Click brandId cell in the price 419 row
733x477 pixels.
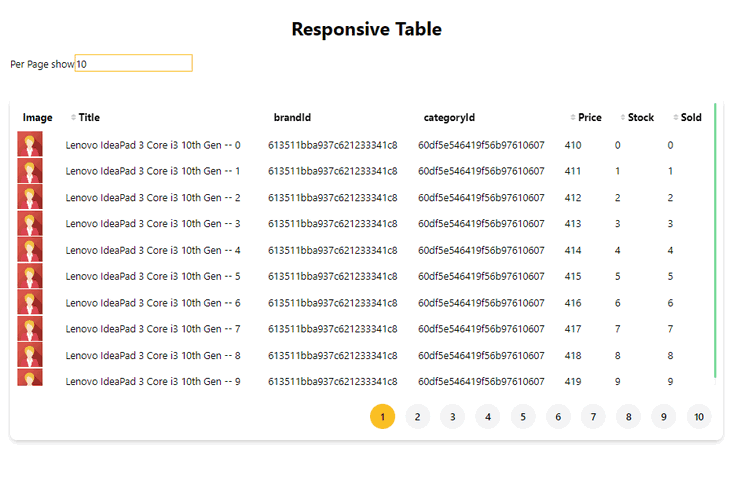[332, 382]
